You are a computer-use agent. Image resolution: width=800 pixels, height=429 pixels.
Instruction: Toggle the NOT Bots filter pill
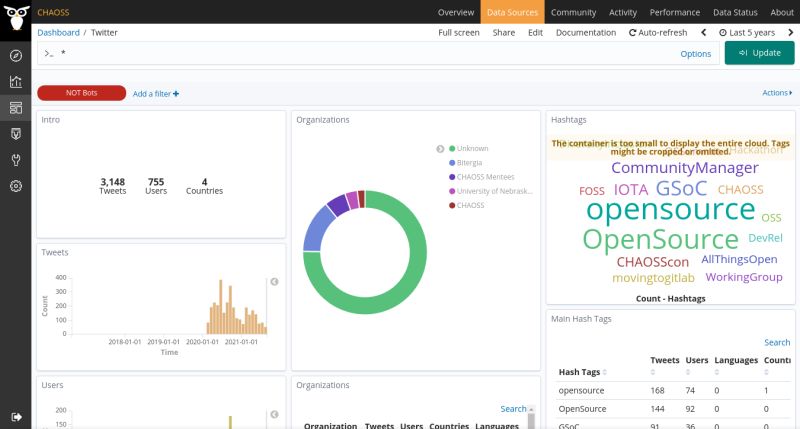(82, 93)
